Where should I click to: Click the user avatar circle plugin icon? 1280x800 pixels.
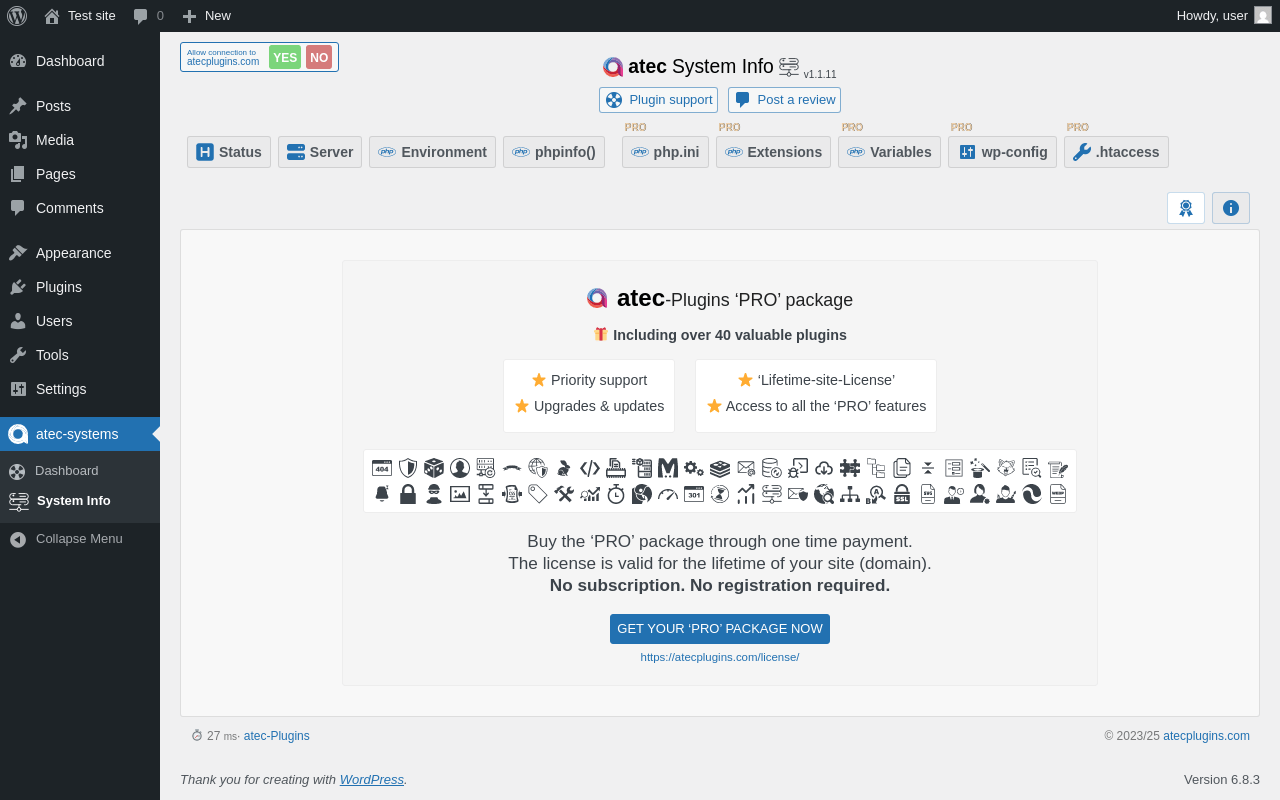pyautogui.click(x=460, y=468)
